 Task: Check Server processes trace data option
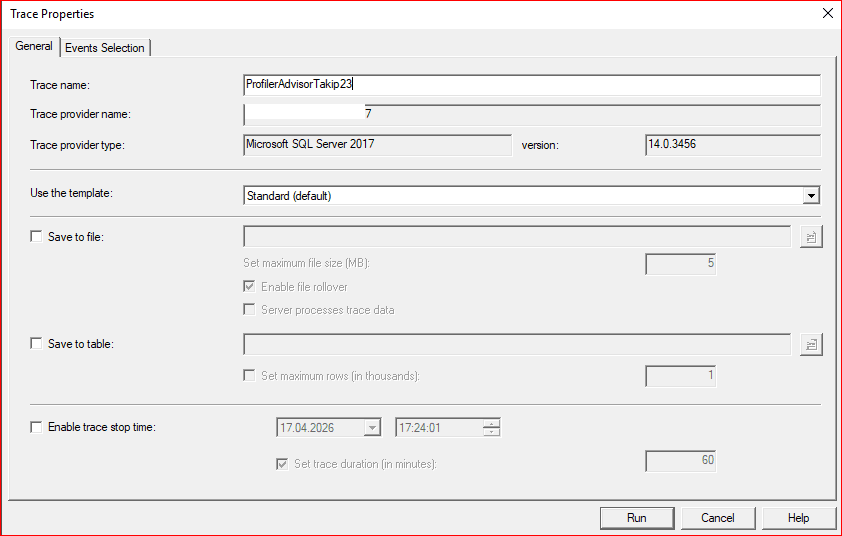250,310
